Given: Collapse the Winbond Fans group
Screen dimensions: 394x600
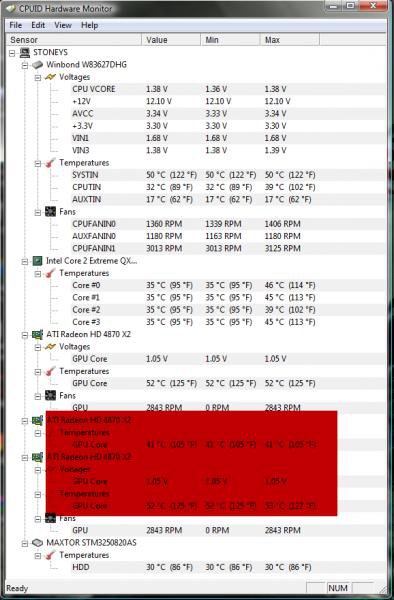Looking at the screenshot, I should (37, 212).
